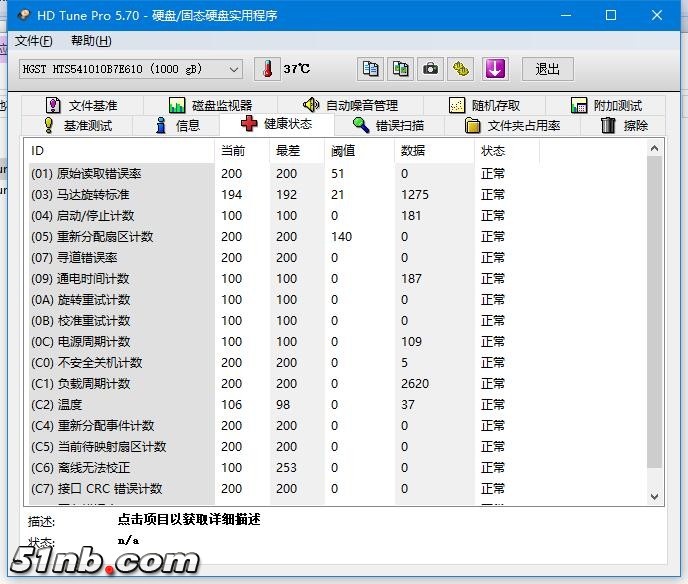
Task: Select the (05) 重新分配扇区计数 row
Action: (x=285, y=236)
